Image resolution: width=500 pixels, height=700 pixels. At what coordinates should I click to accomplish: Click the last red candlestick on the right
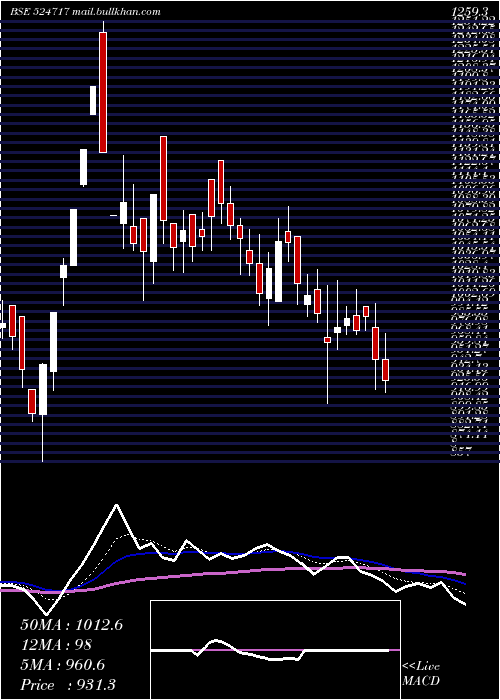pyautogui.click(x=386, y=370)
